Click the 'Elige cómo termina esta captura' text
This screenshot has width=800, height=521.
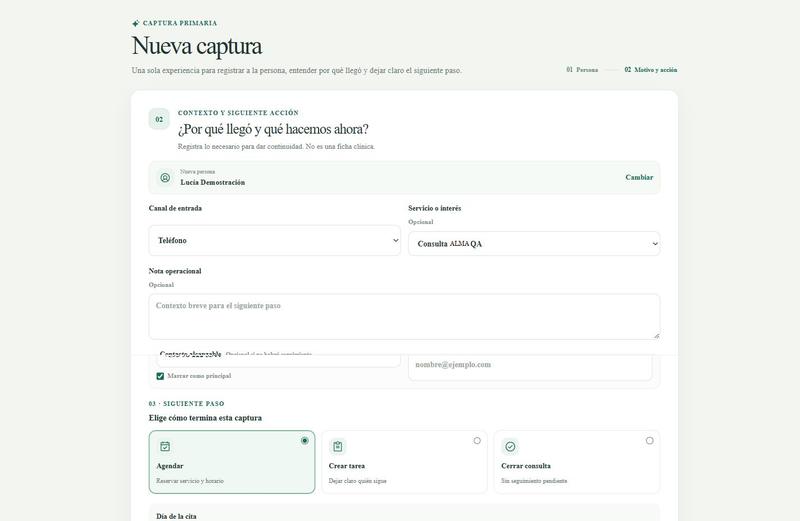point(205,418)
